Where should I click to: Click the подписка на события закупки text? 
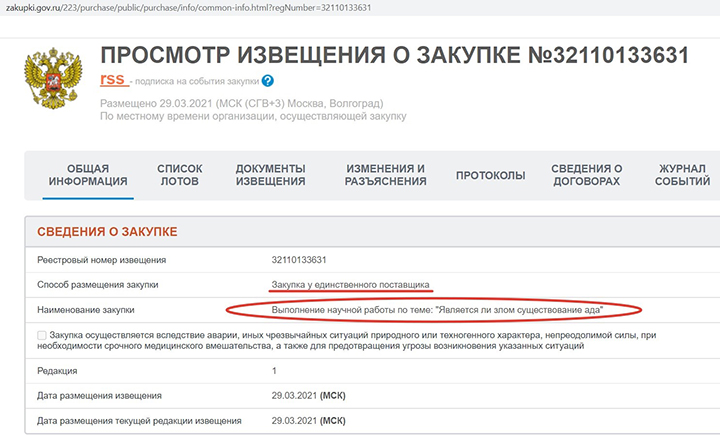coord(197,81)
